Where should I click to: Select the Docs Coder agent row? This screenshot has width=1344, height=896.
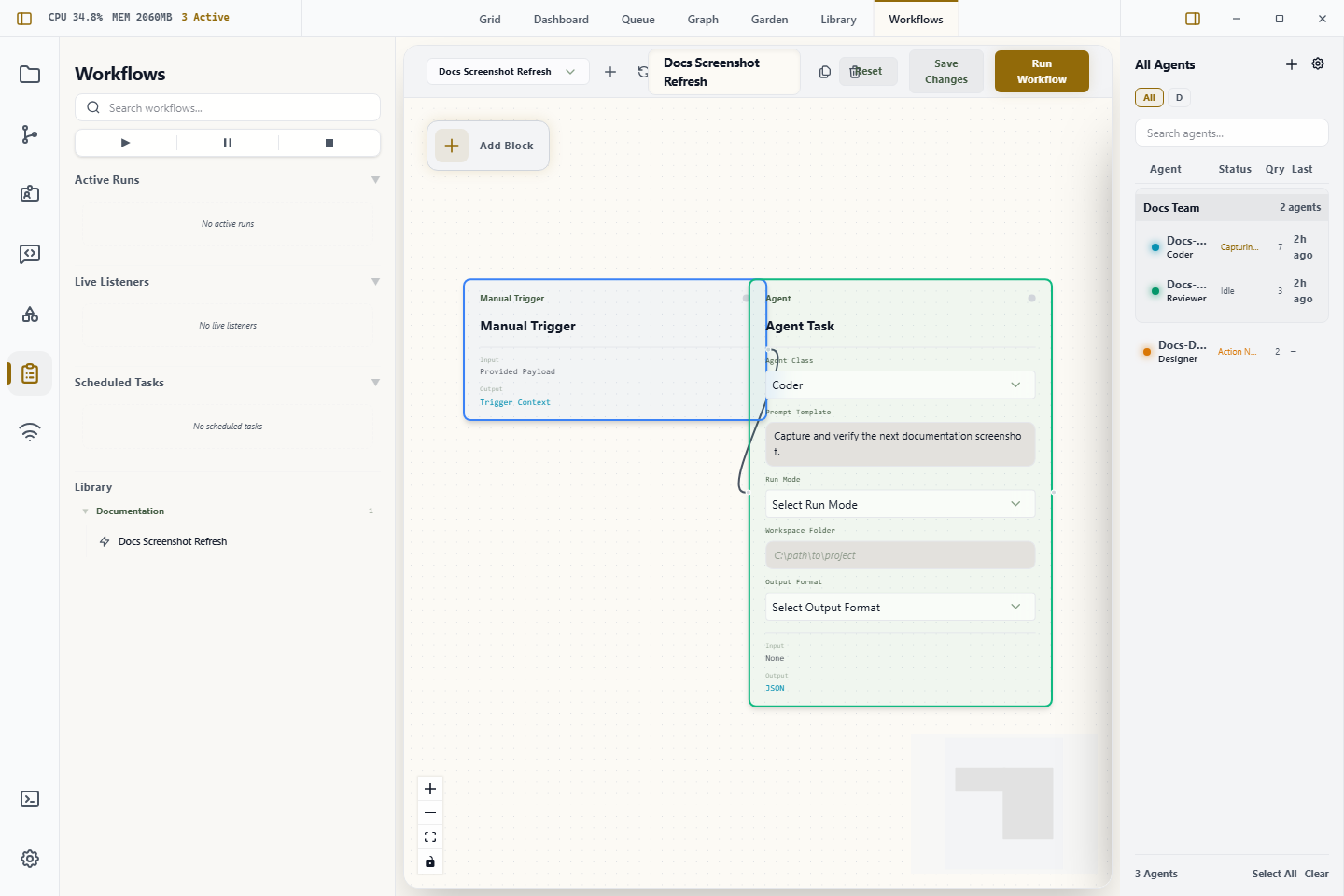click(x=1231, y=247)
